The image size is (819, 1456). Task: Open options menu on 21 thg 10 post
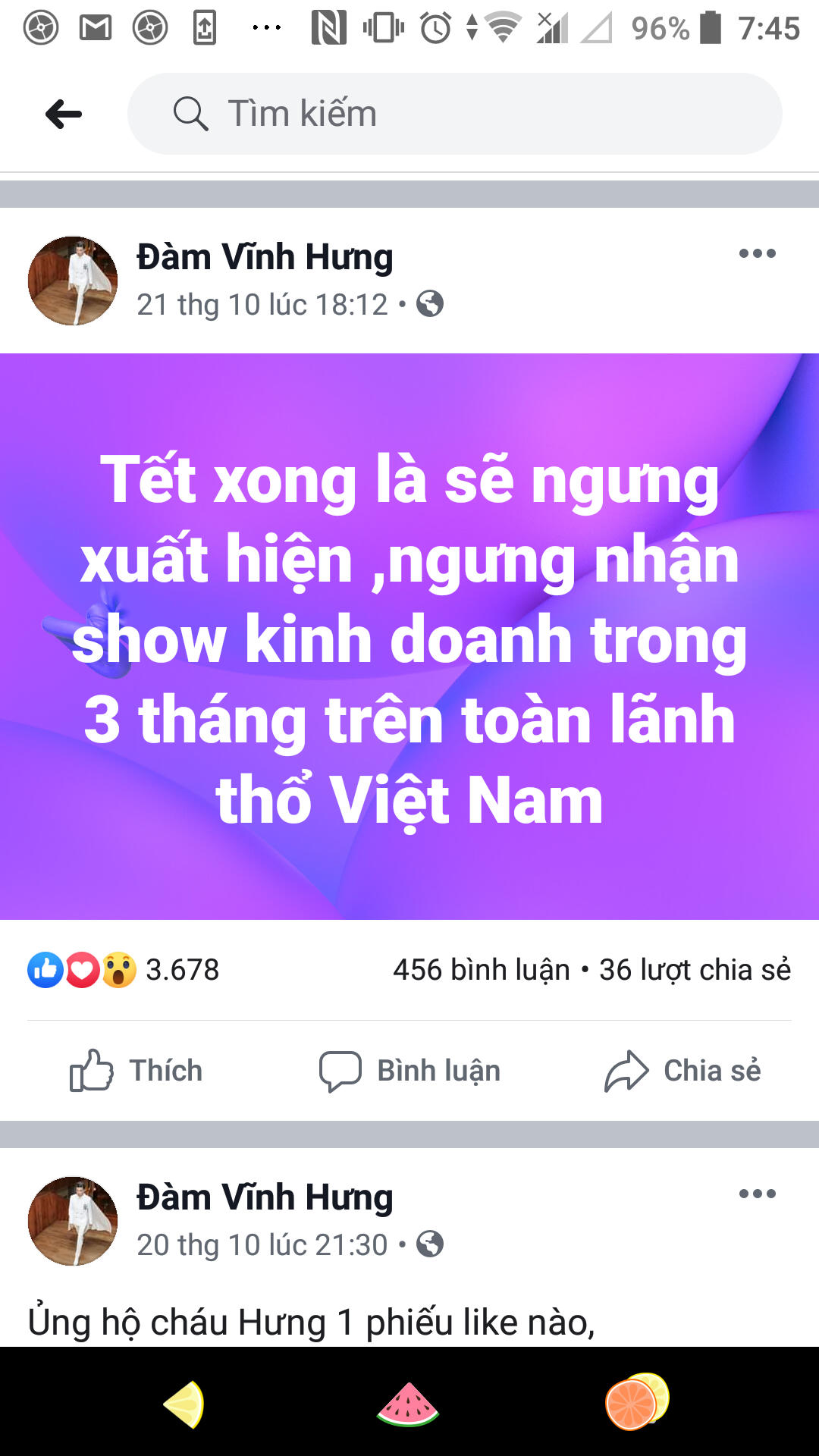click(757, 253)
